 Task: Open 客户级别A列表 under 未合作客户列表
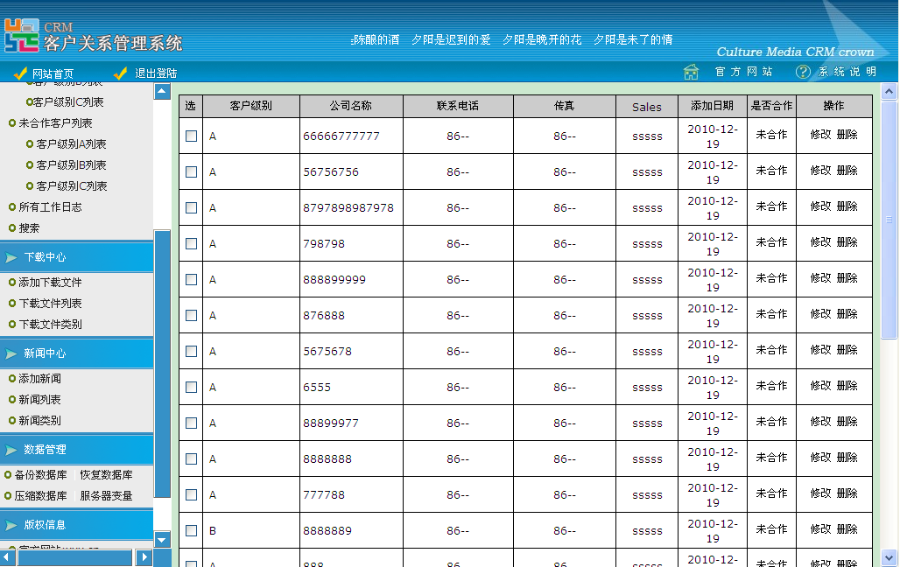pos(71,145)
